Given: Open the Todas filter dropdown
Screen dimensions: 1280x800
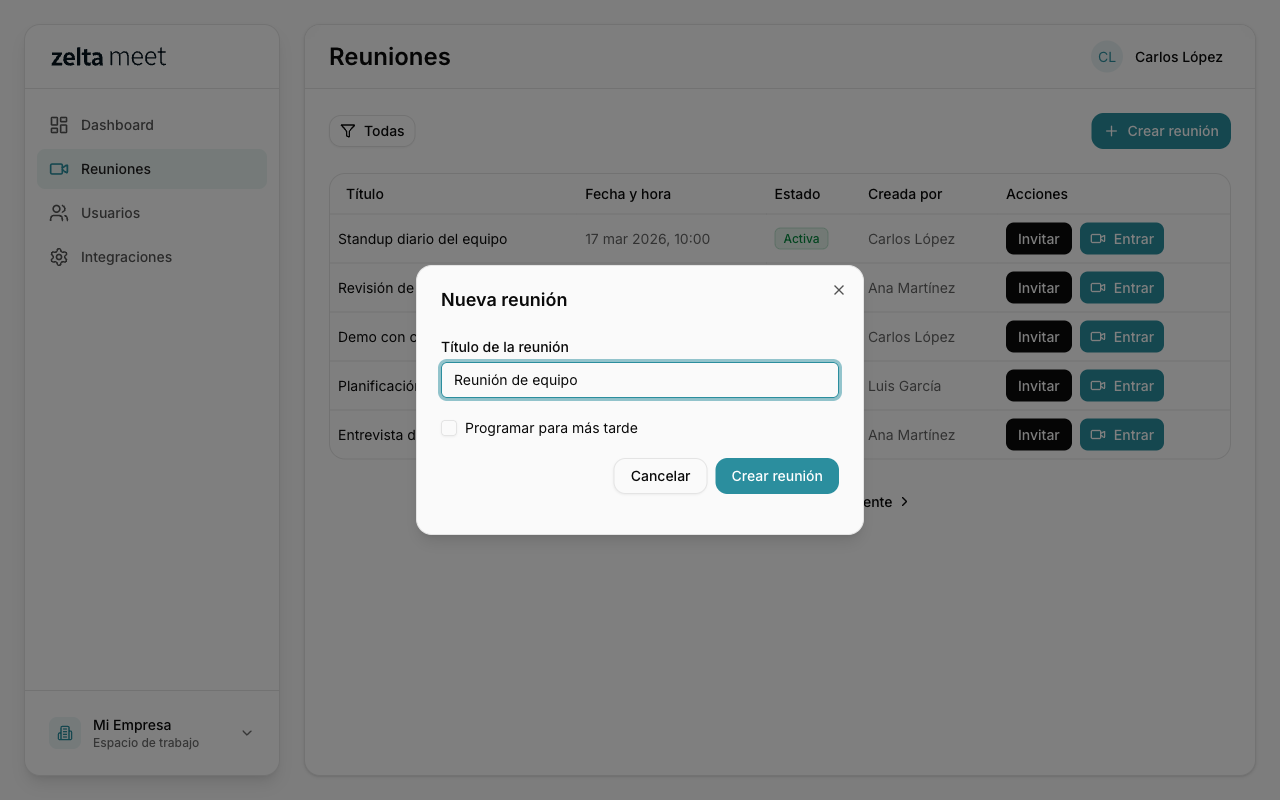Looking at the screenshot, I should point(372,131).
